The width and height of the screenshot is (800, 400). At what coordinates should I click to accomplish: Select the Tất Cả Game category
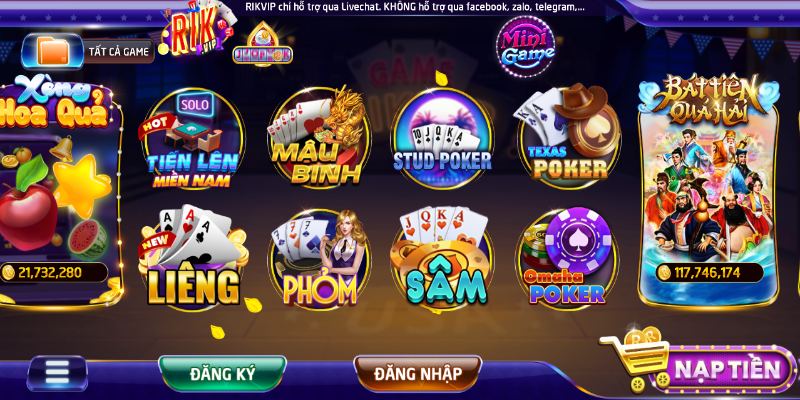(87, 52)
